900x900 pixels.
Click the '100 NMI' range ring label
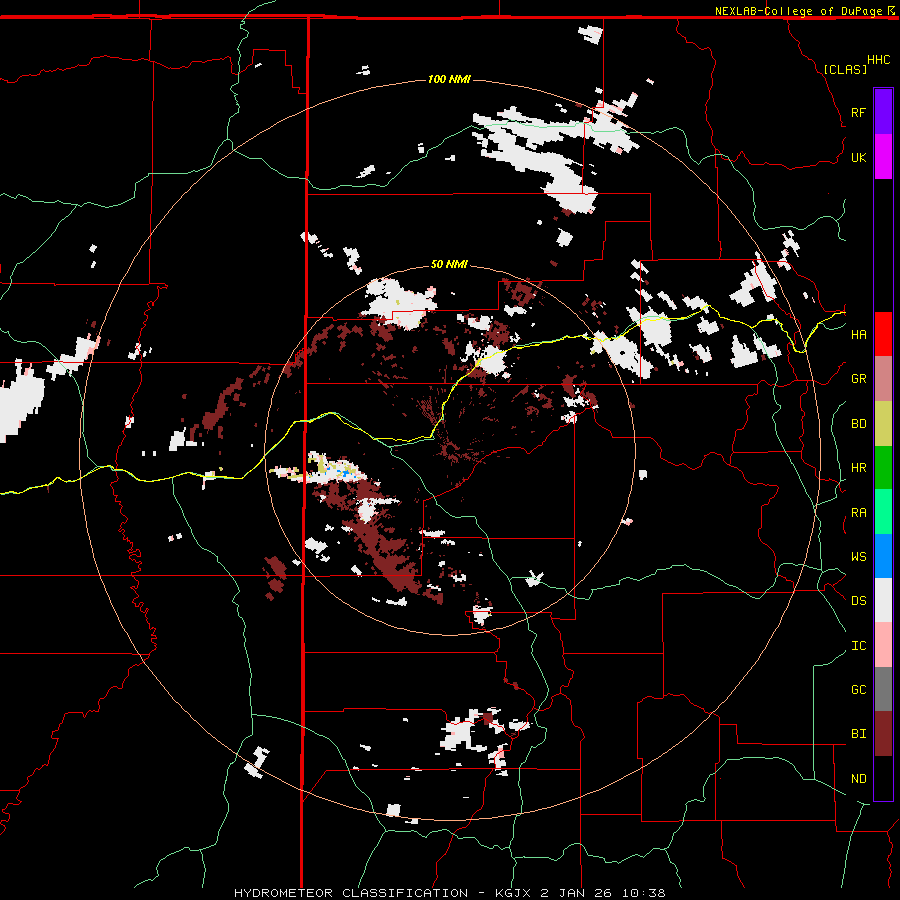click(x=449, y=79)
